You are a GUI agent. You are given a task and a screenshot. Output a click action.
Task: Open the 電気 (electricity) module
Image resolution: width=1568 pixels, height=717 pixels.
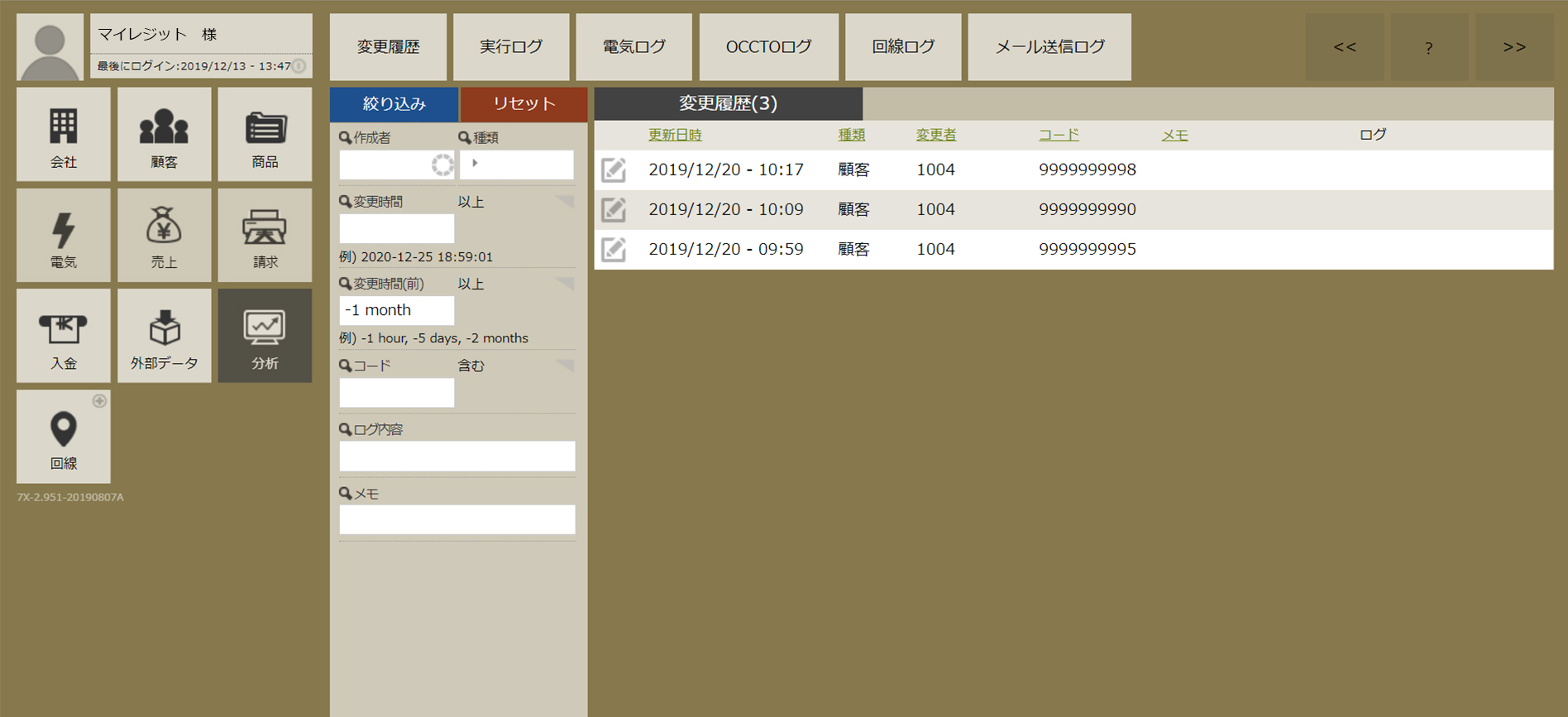pyautogui.click(x=64, y=236)
